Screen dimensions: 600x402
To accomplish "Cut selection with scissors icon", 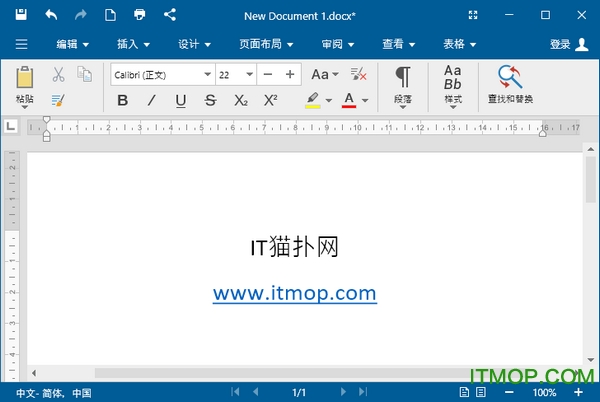I will tap(58, 75).
